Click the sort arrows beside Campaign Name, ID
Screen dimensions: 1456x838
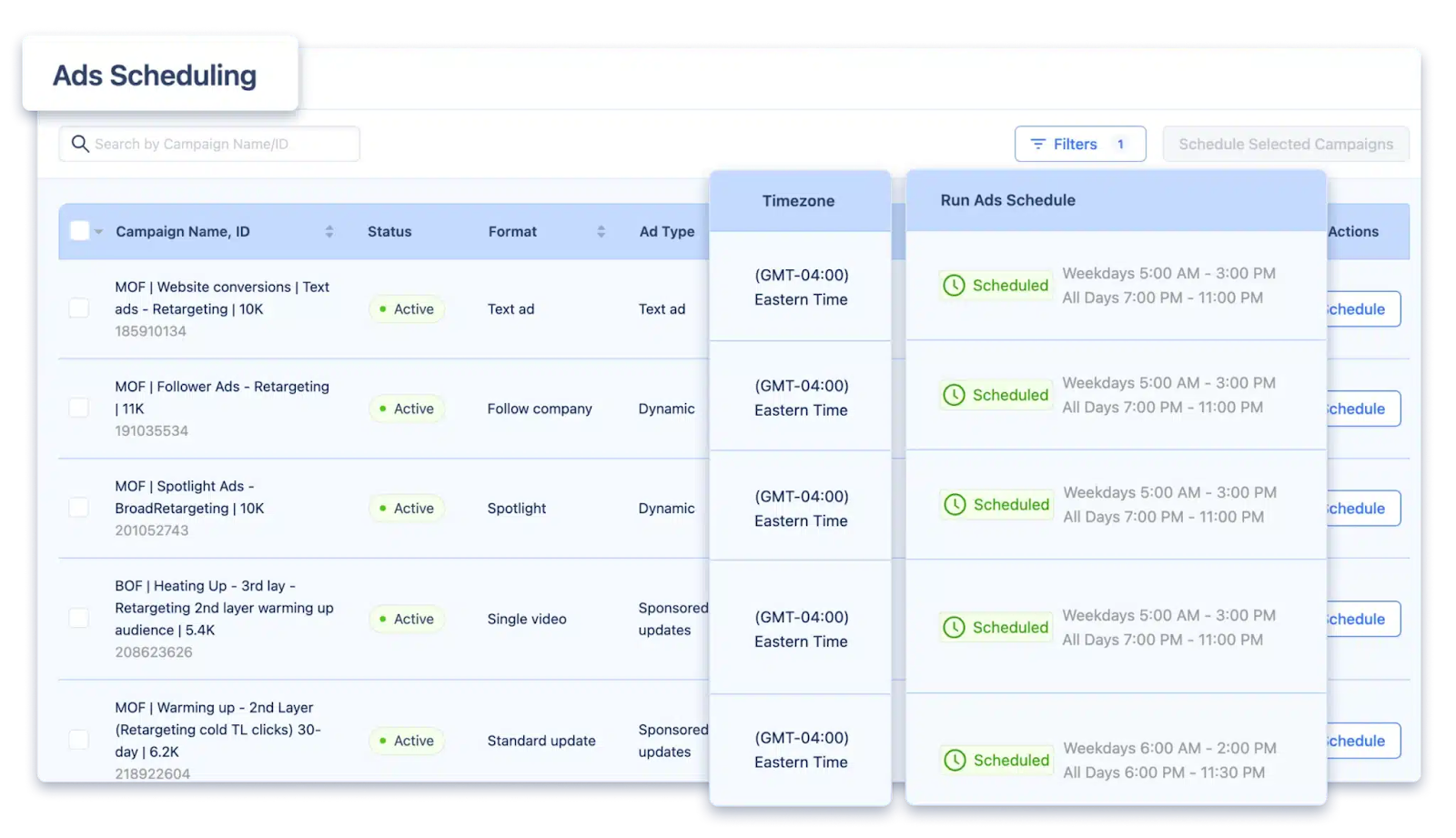(329, 232)
